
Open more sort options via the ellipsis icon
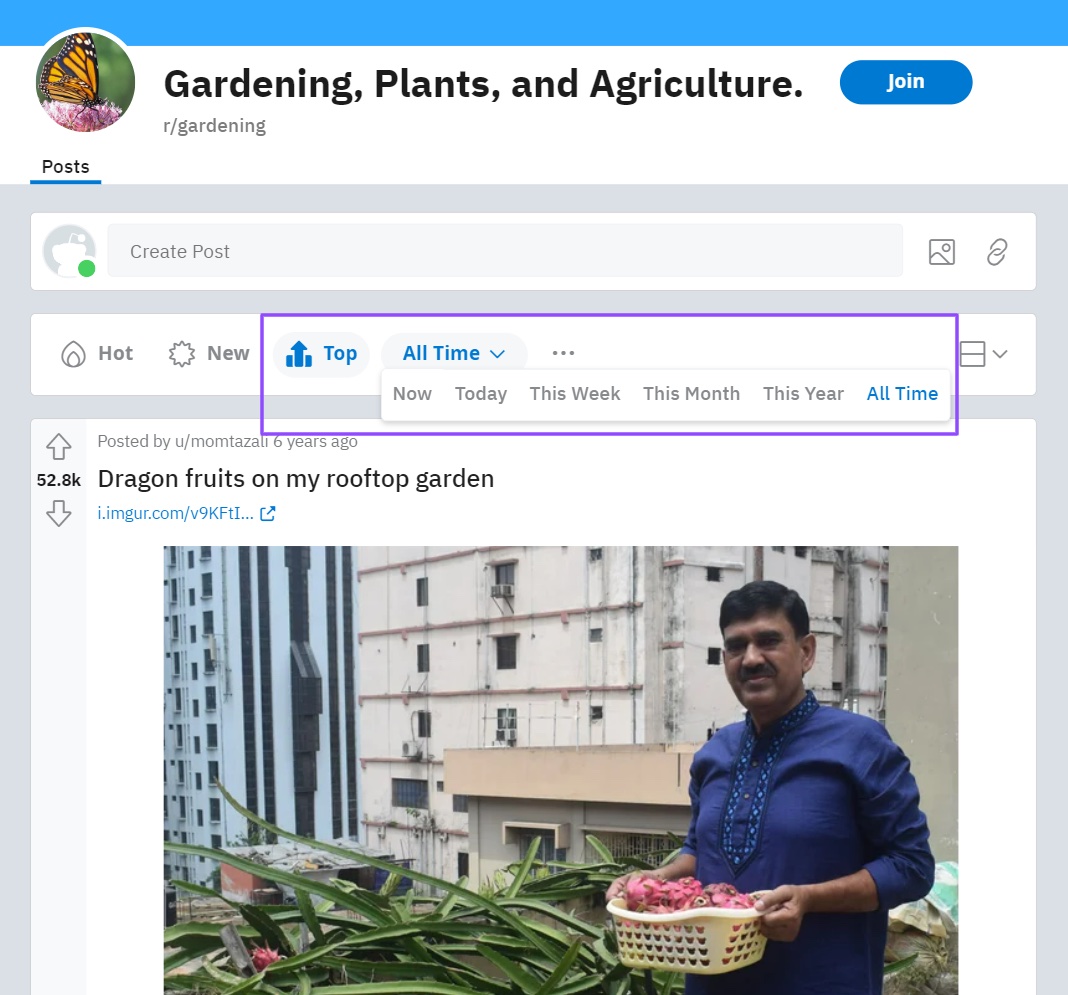point(563,352)
